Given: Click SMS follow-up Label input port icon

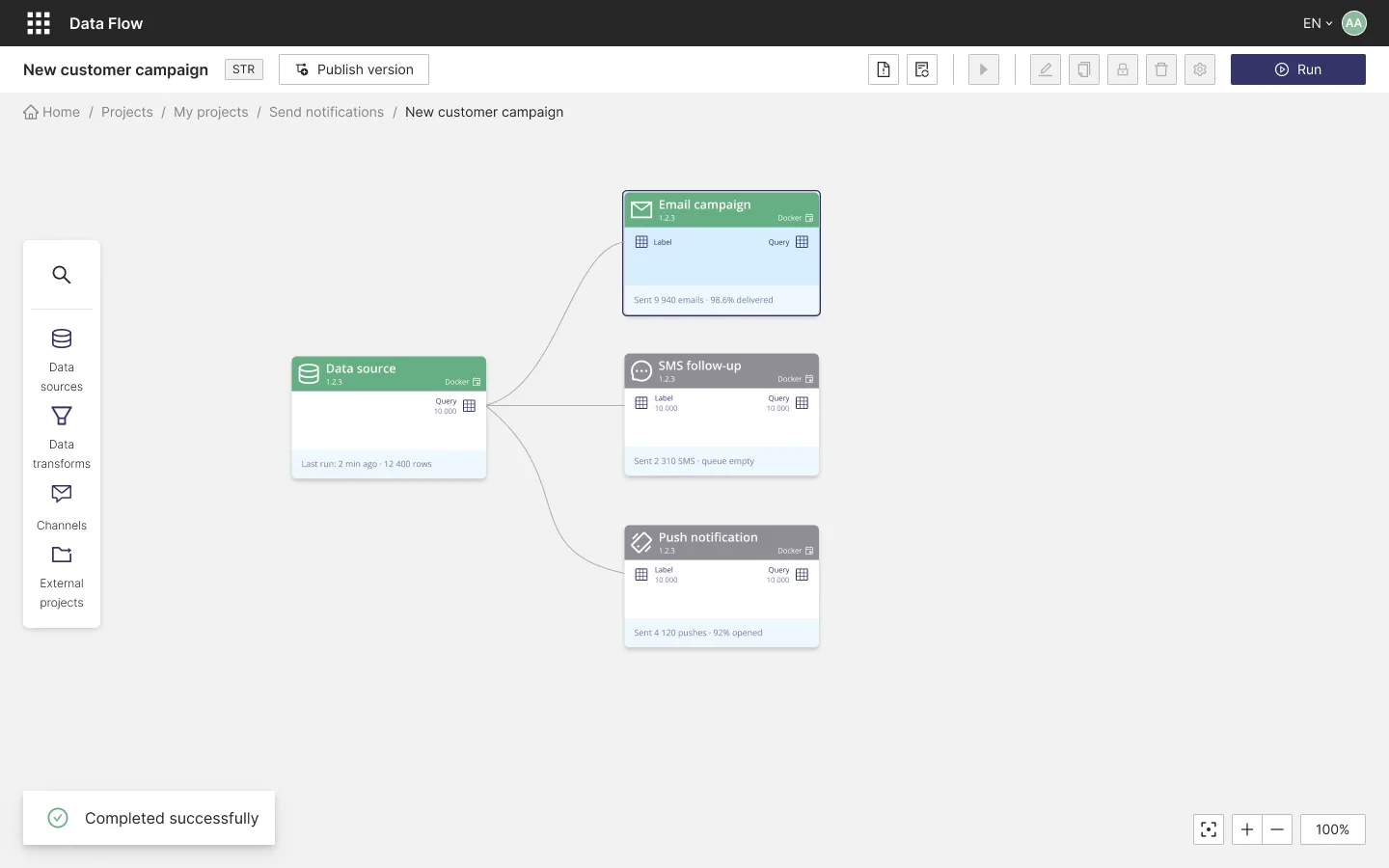Looking at the screenshot, I should (x=641, y=403).
